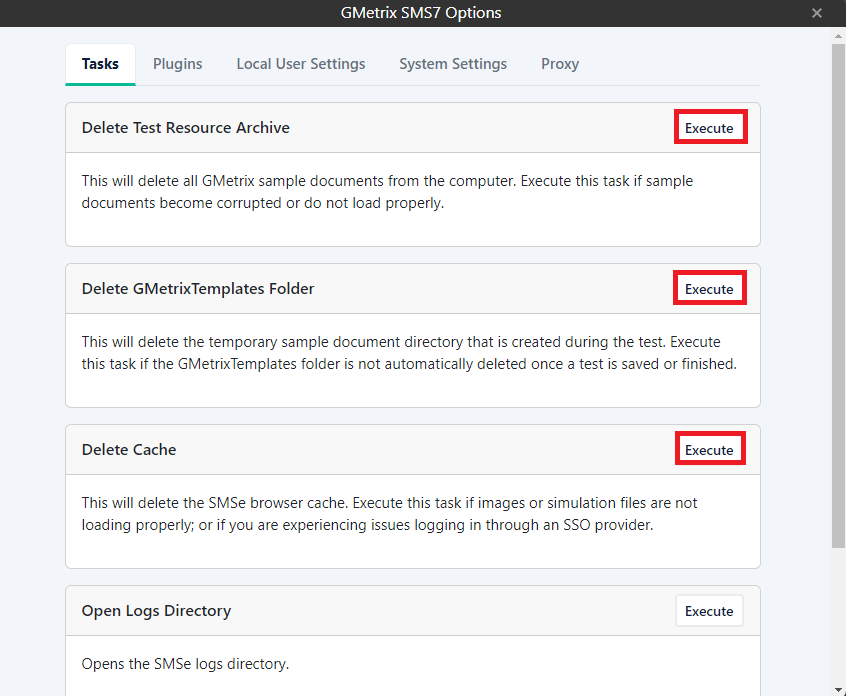This screenshot has height=696, width=846.
Task: Close the GMetrix SMS7 Options window
Action: 817,13
